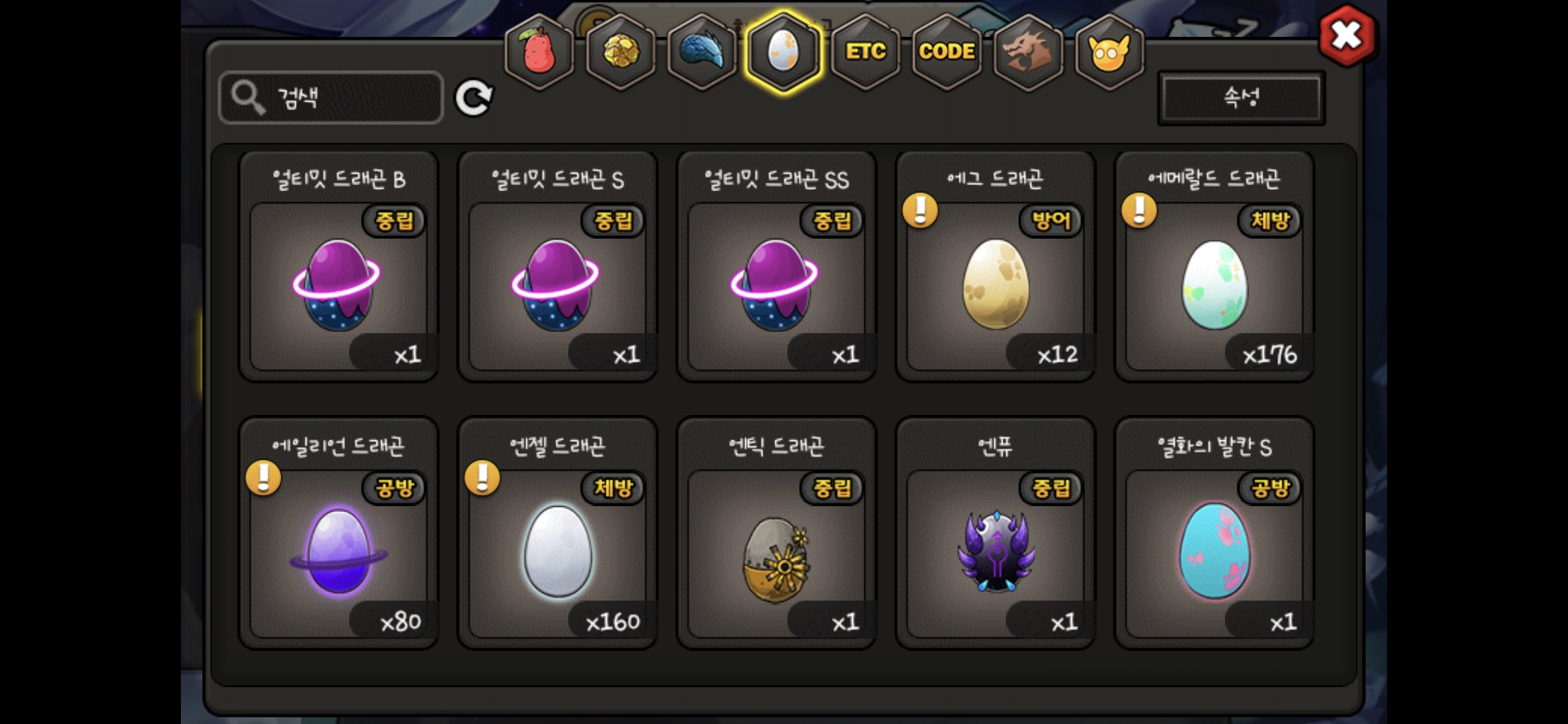Click the 검색 search field

click(331, 98)
